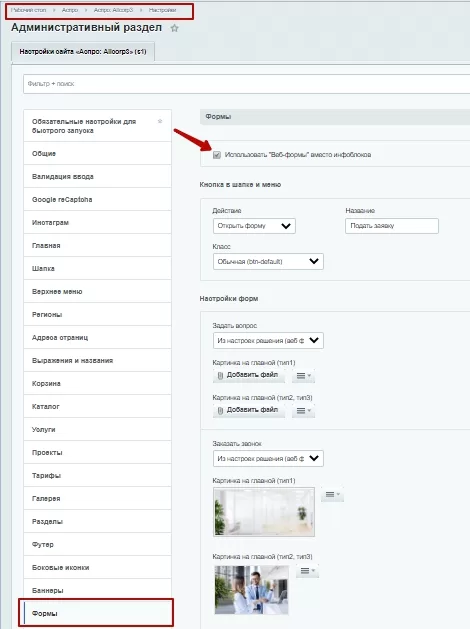Screen dimensions: 470x629
Task: Expand the Действие dropdown 'Открыть форму'
Action: (254, 226)
